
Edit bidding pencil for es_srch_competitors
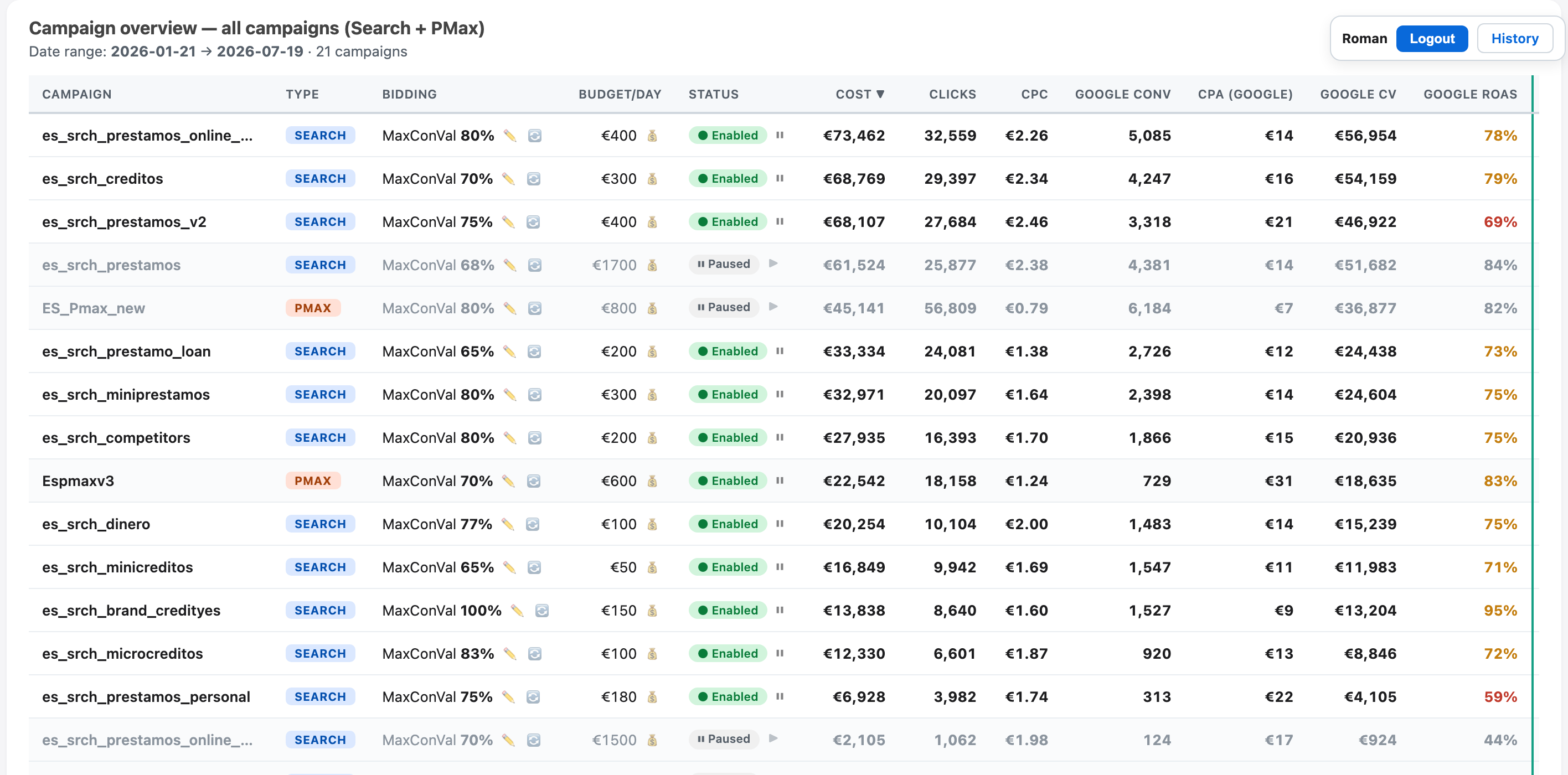pos(510,438)
